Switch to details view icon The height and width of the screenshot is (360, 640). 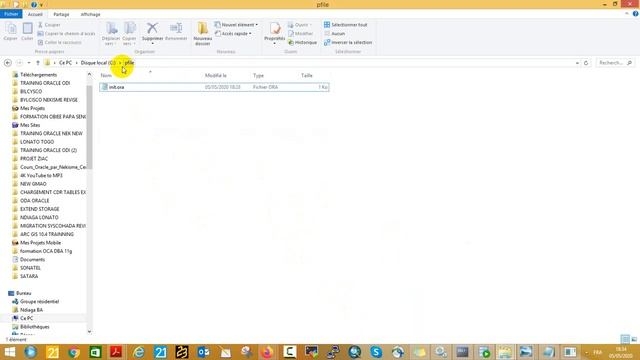[625, 339]
